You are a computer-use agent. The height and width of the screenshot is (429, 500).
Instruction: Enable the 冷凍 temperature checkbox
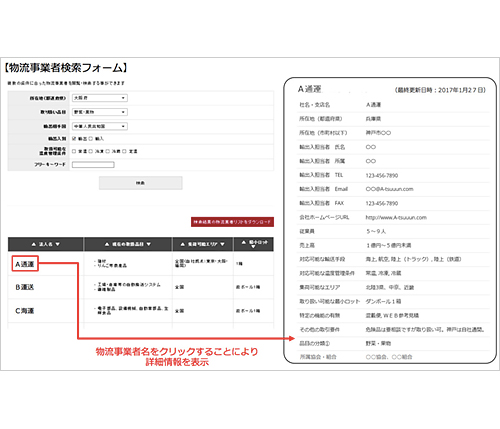coord(91,151)
